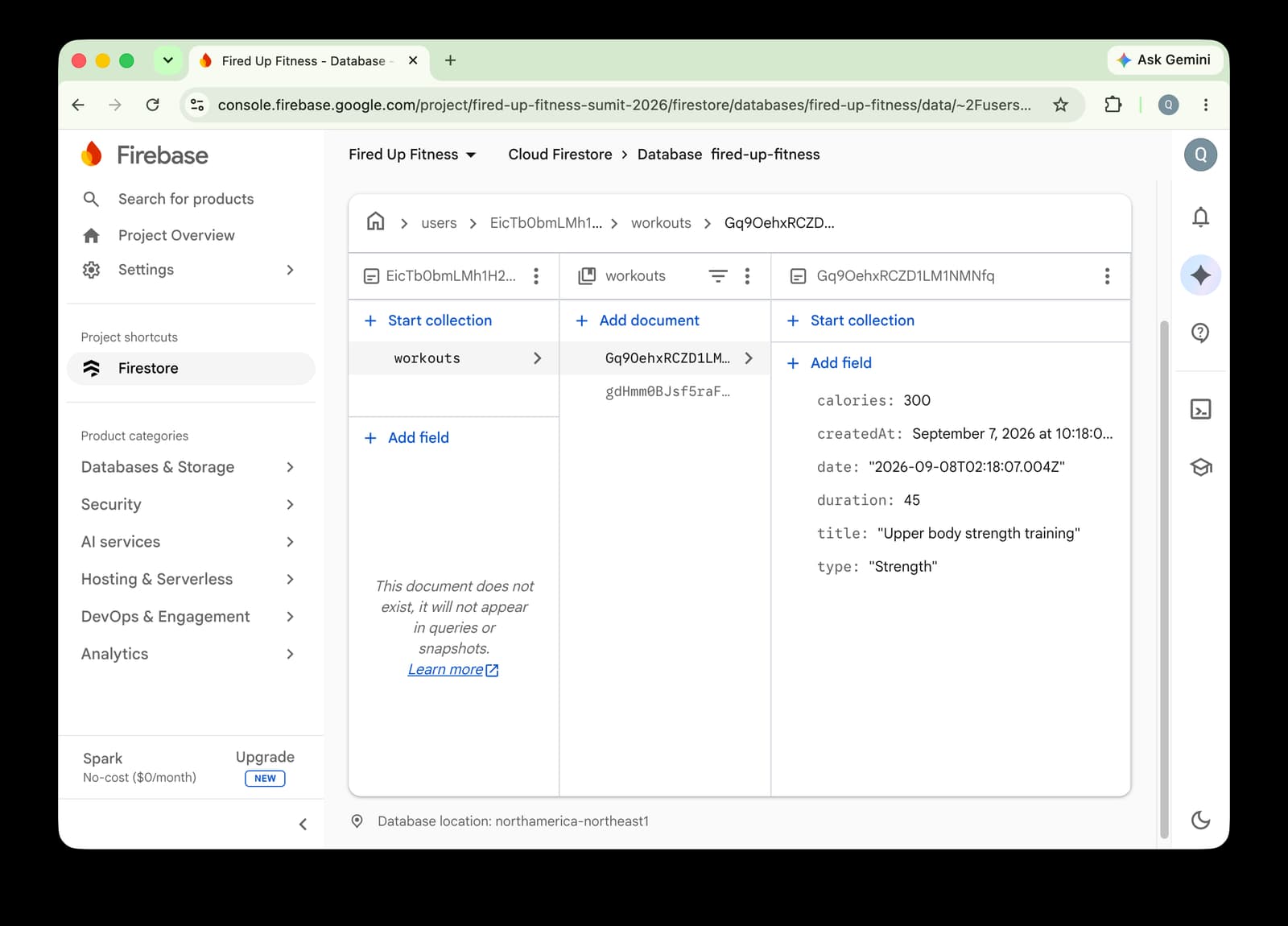Click the calories field value 300
1288x926 pixels.
(917, 400)
